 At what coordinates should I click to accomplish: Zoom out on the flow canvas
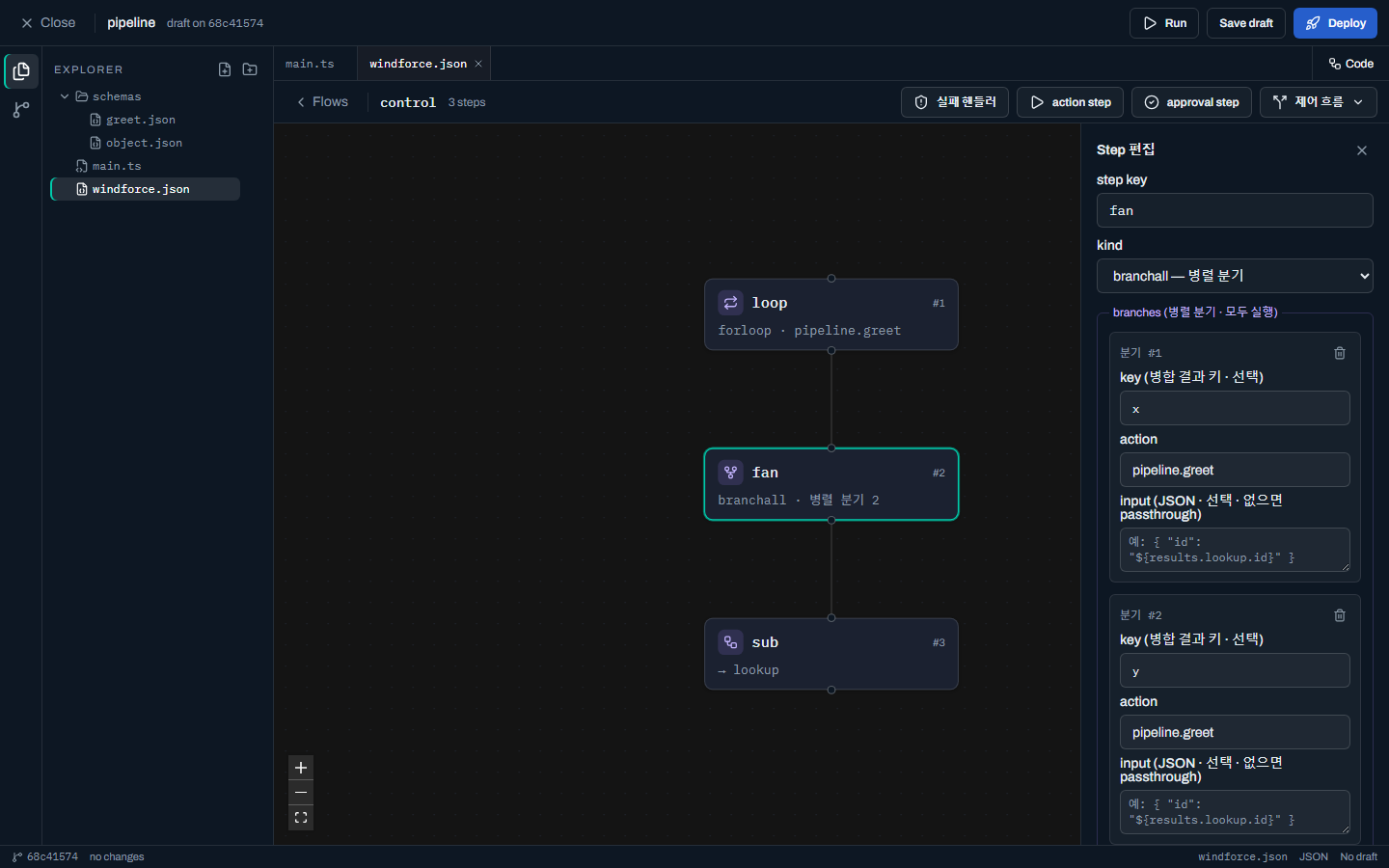click(x=301, y=793)
